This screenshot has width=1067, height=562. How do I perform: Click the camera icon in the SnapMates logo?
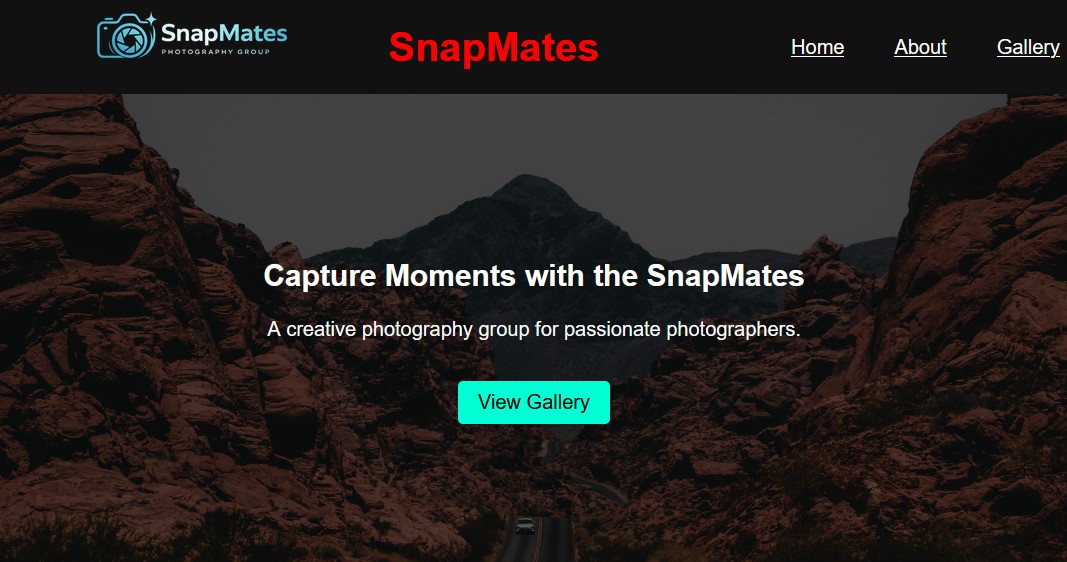coord(127,35)
